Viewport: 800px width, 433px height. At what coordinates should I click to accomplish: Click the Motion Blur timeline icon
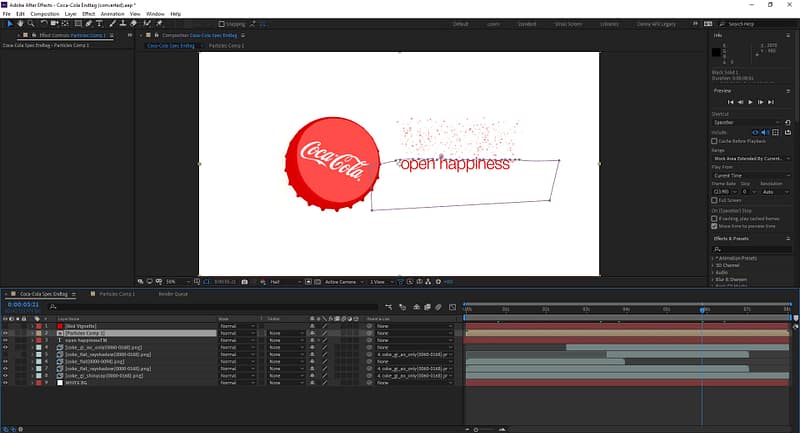coord(438,307)
